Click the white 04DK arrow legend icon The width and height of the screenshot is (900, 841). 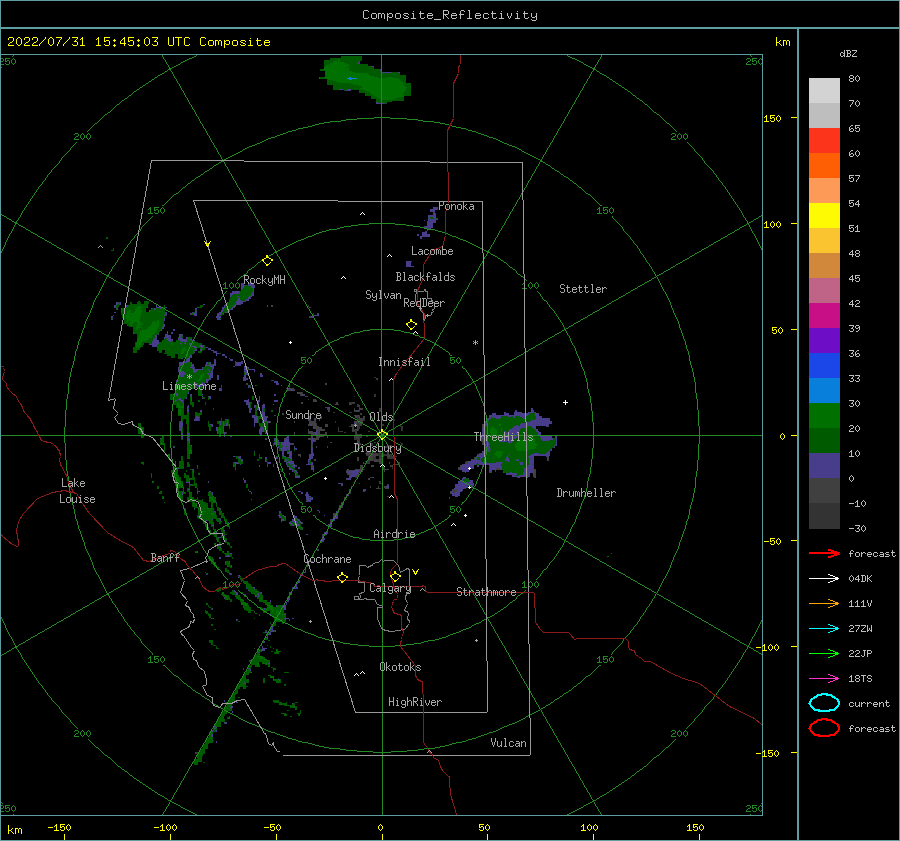[x=824, y=579]
